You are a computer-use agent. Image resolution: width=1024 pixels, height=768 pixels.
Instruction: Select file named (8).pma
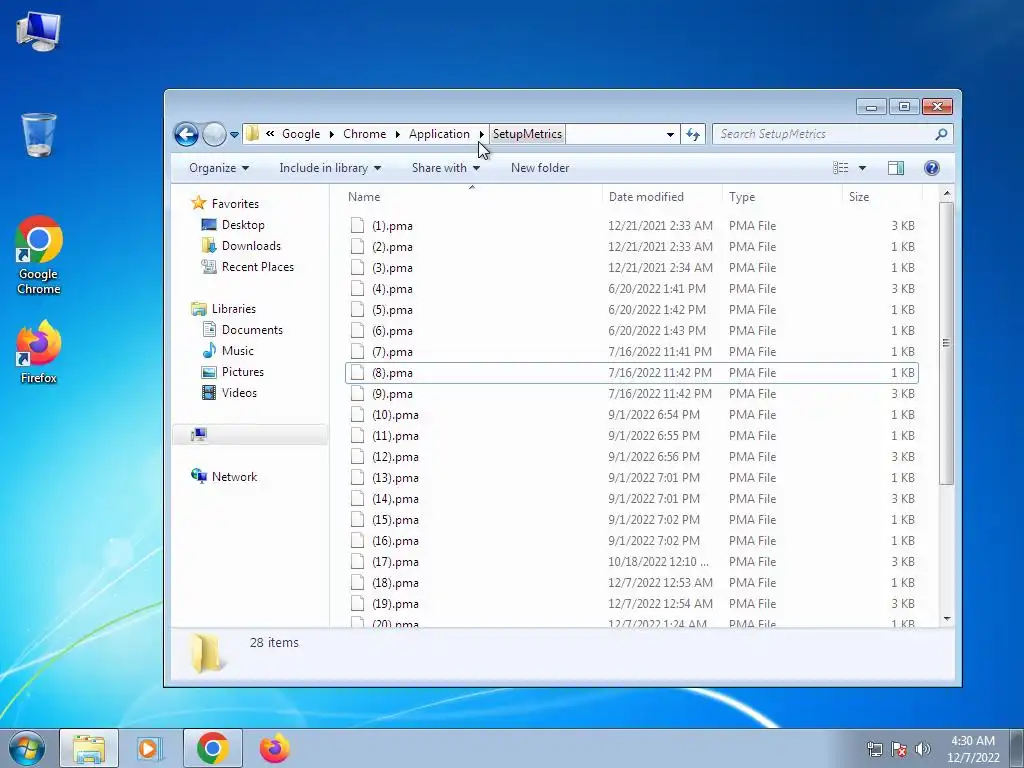392,373
